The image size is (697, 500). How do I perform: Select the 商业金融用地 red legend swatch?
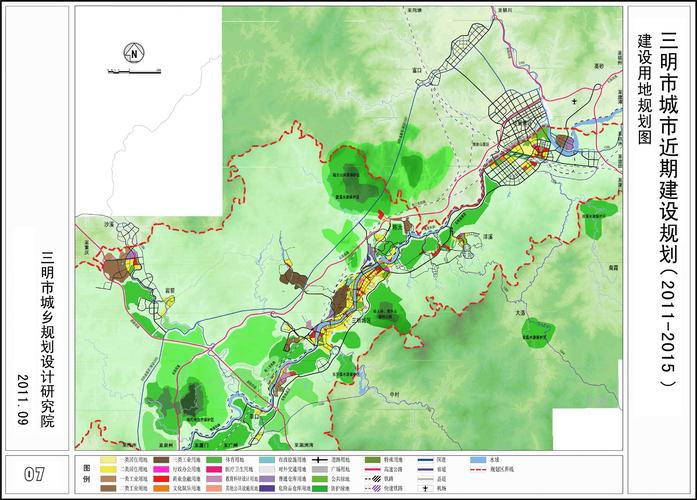coord(162,480)
